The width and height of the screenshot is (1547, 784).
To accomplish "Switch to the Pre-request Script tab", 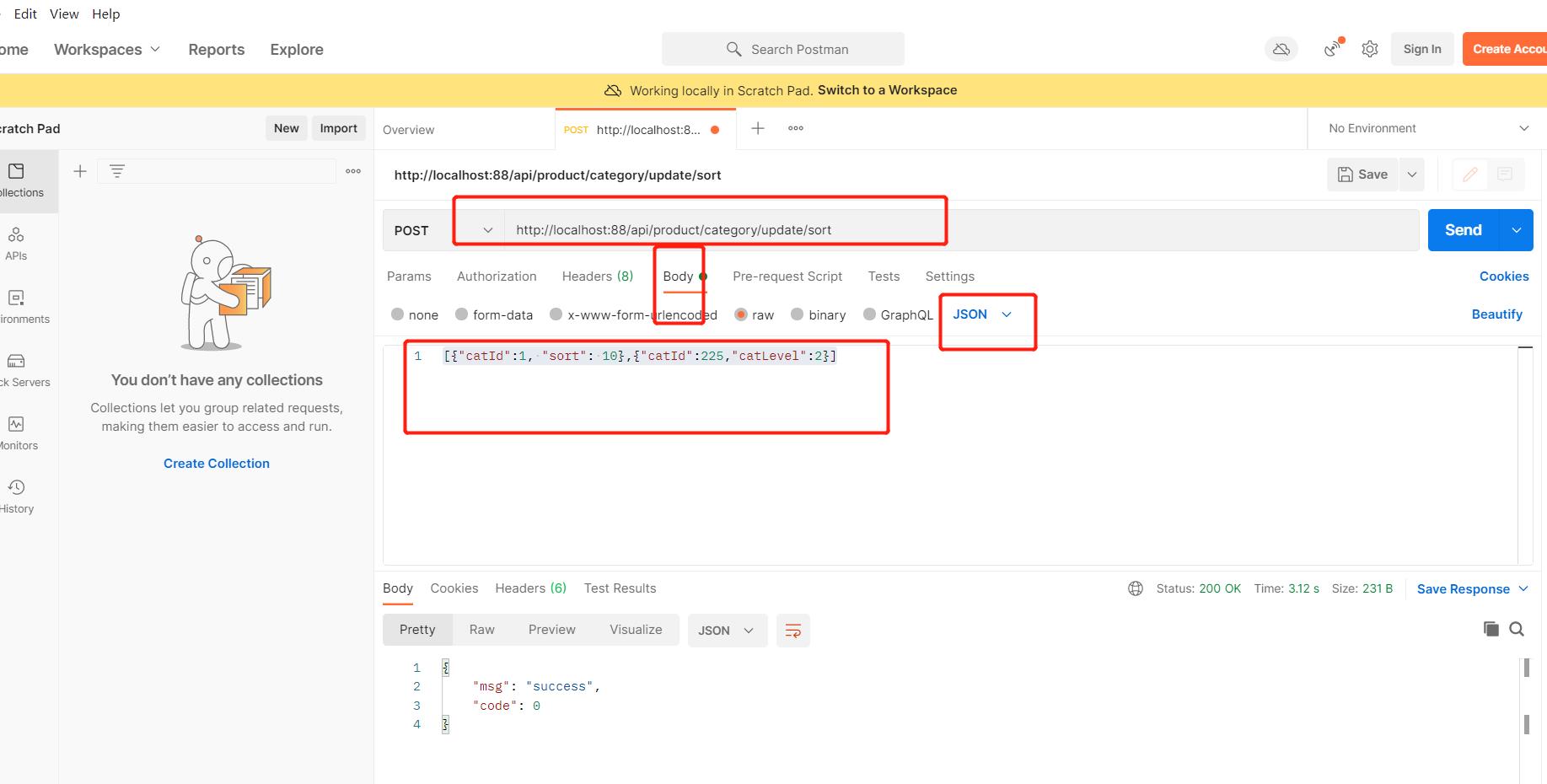I will pyautogui.click(x=787, y=277).
